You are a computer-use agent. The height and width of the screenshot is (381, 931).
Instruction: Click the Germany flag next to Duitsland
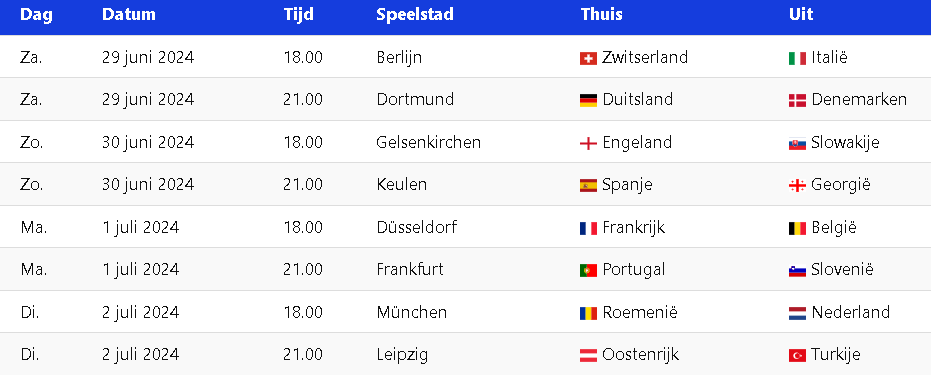(588, 100)
